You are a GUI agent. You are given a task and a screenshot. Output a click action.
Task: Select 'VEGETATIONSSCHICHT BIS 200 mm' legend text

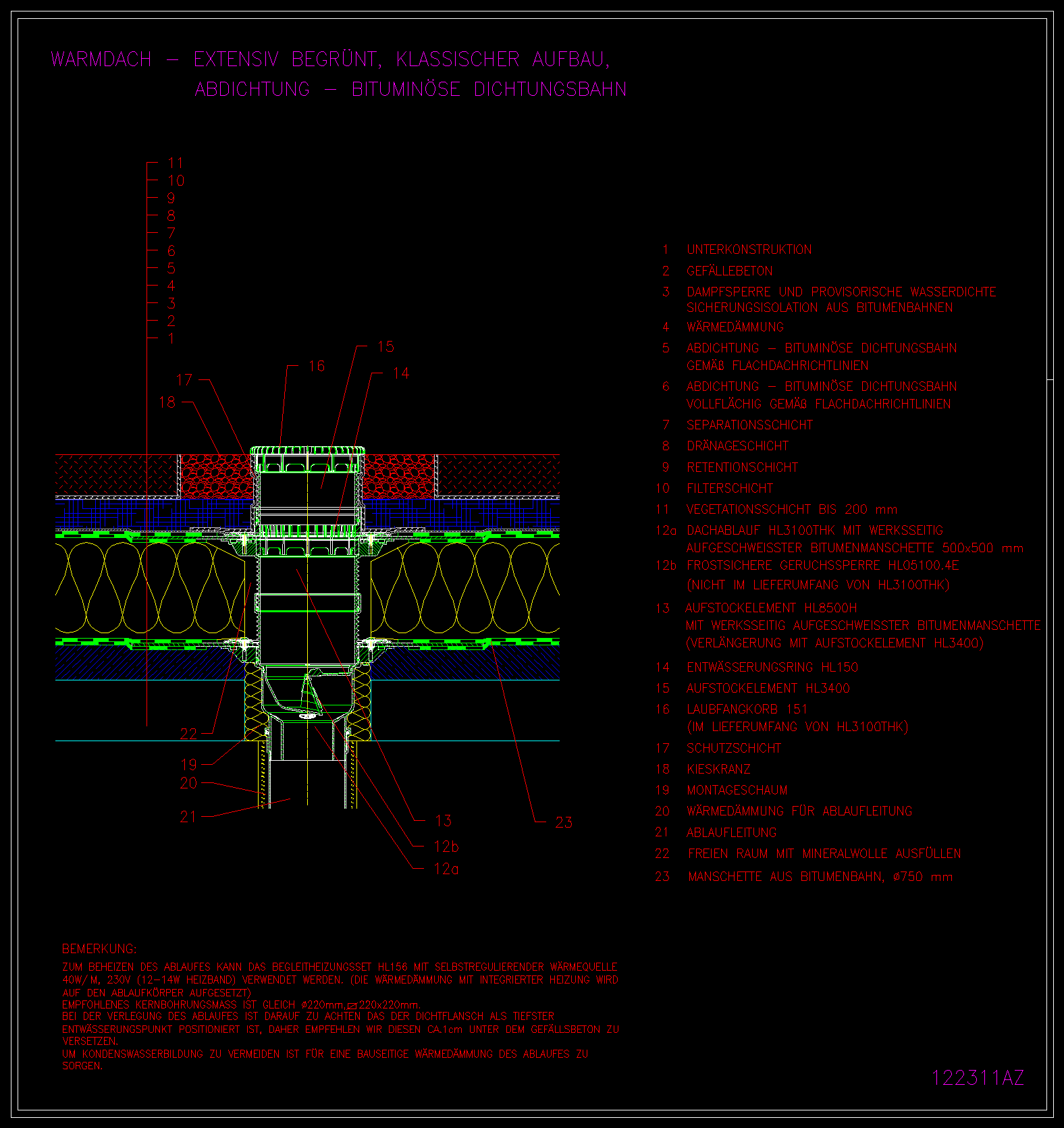tap(792, 509)
